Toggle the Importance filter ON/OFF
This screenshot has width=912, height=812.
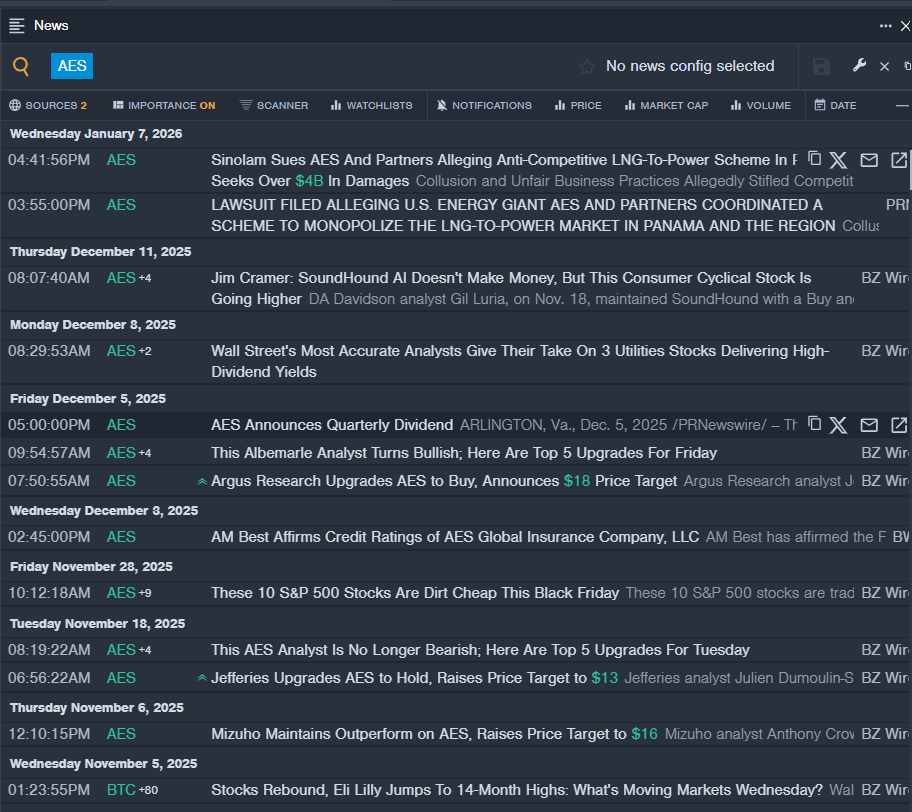(164, 105)
